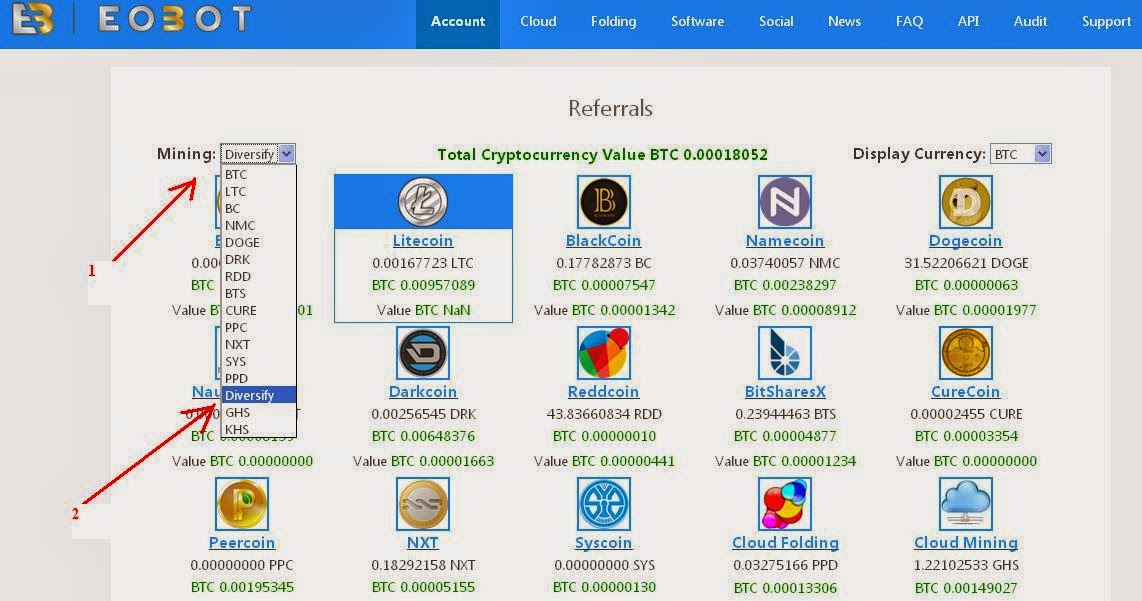The width and height of the screenshot is (1142, 601).
Task: Select RDD in Mining list
Action: click(x=259, y=277)
